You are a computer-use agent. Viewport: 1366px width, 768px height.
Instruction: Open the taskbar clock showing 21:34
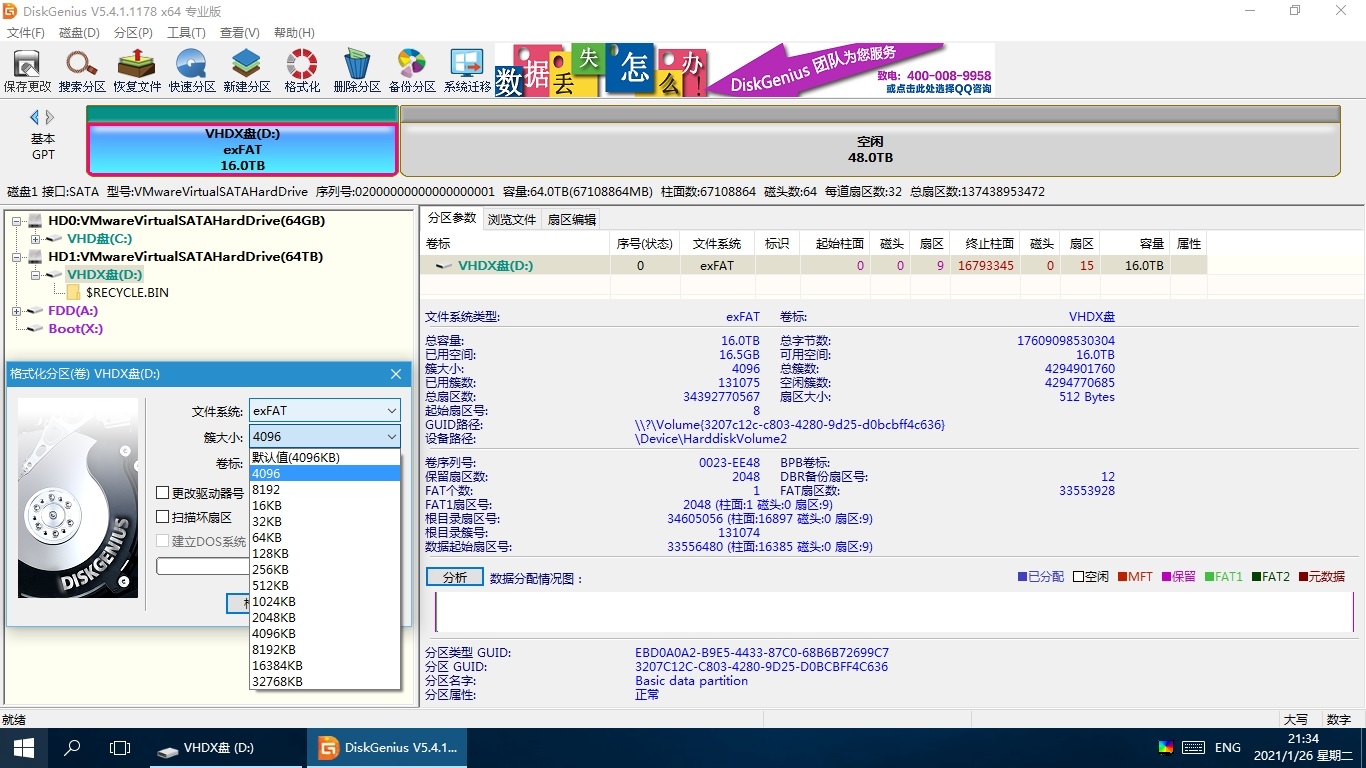point(1303,748)
